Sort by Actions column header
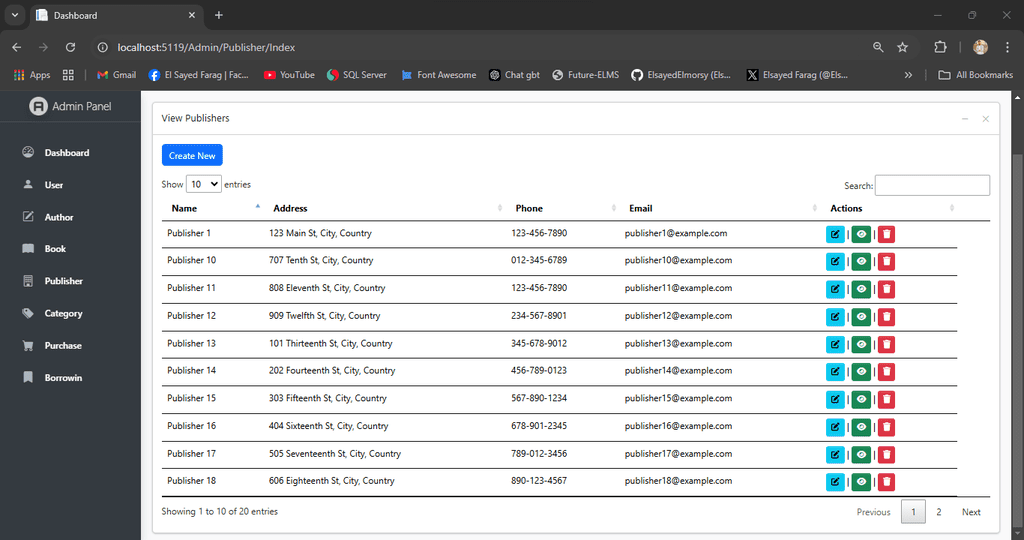 coord(889,208)
